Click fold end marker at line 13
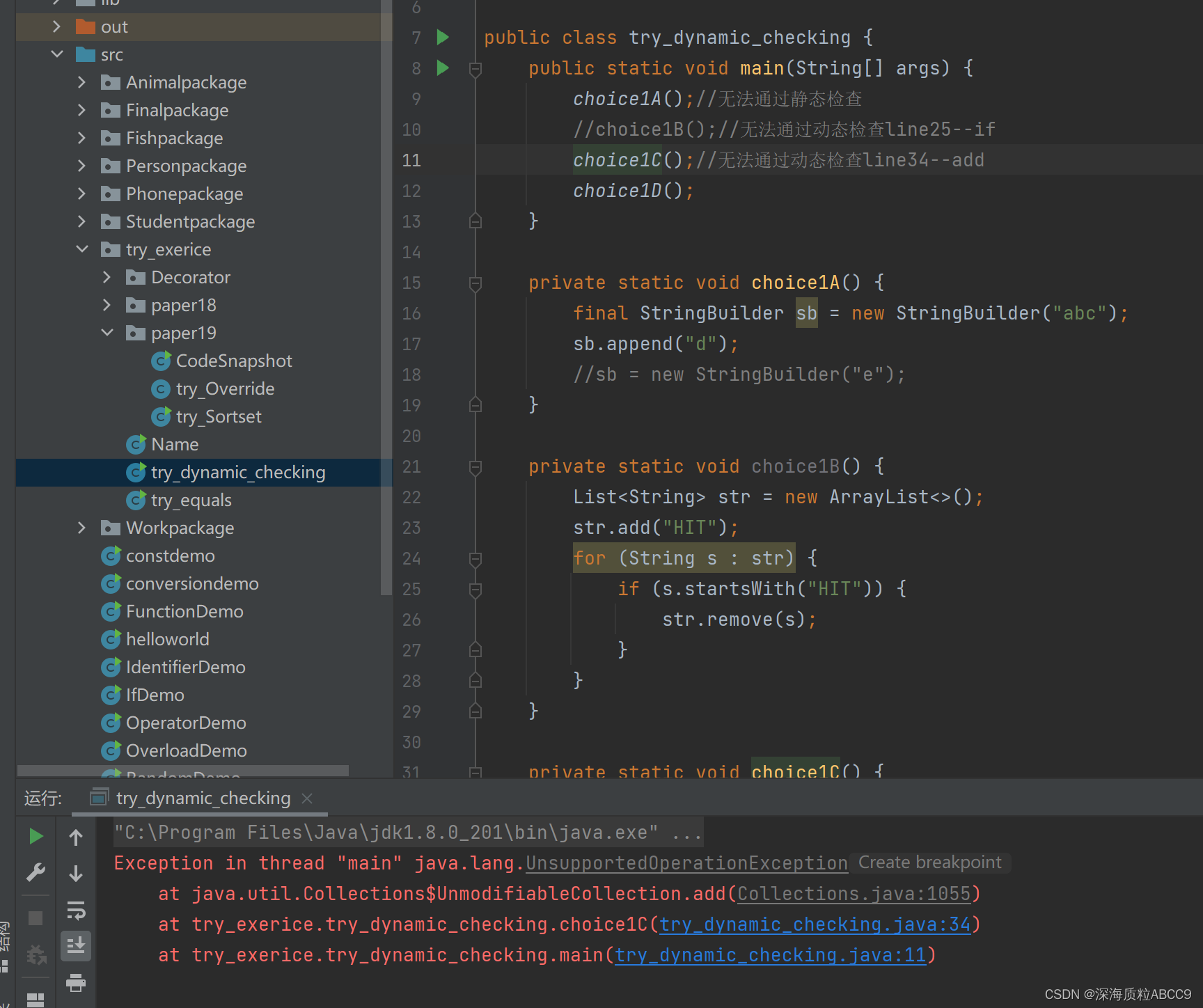 pos(475,221)
